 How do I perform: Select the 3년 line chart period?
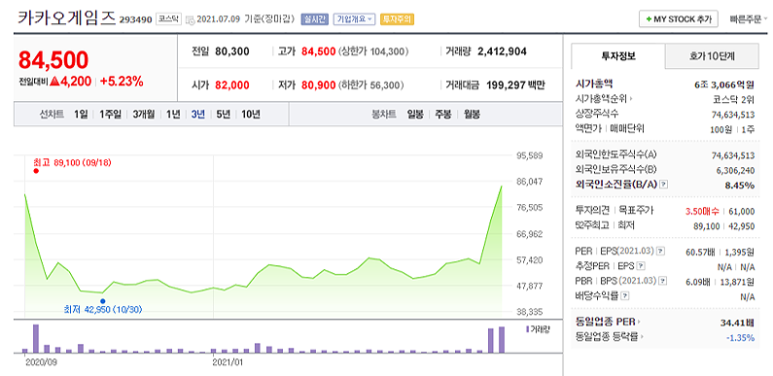click(x=198, y=115)
